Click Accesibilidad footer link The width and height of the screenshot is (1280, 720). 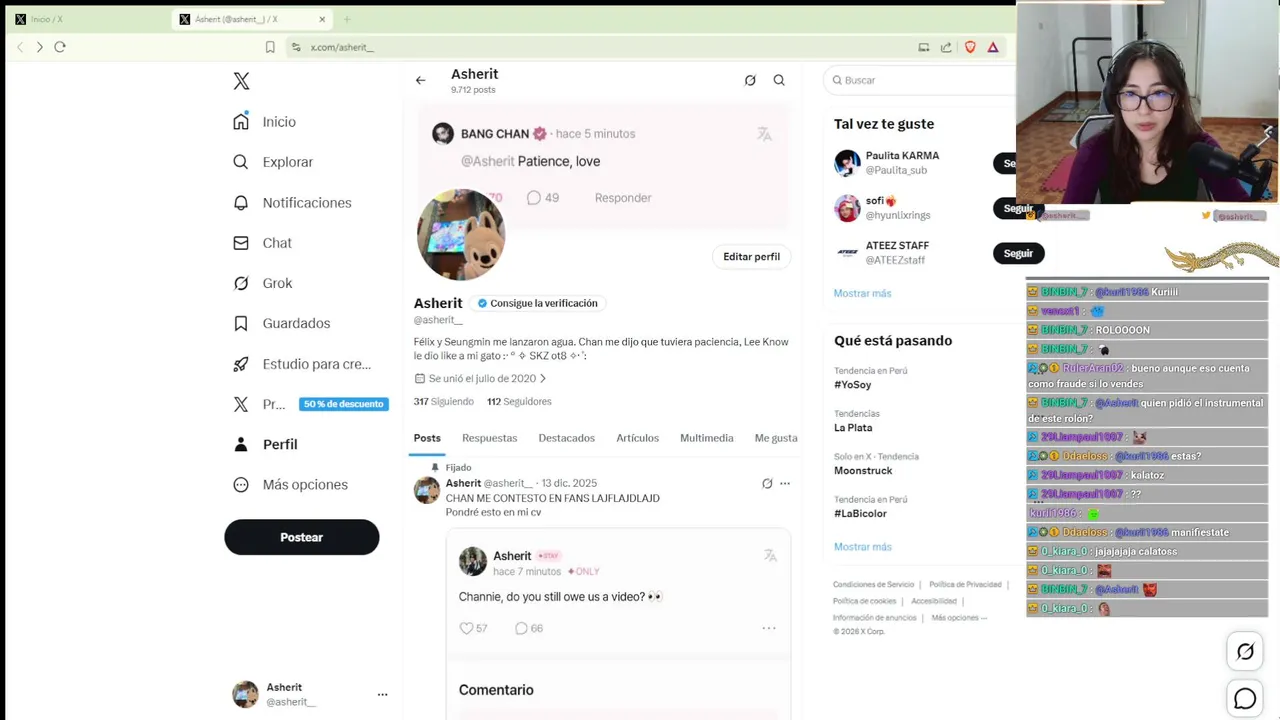tap(934, 601)
